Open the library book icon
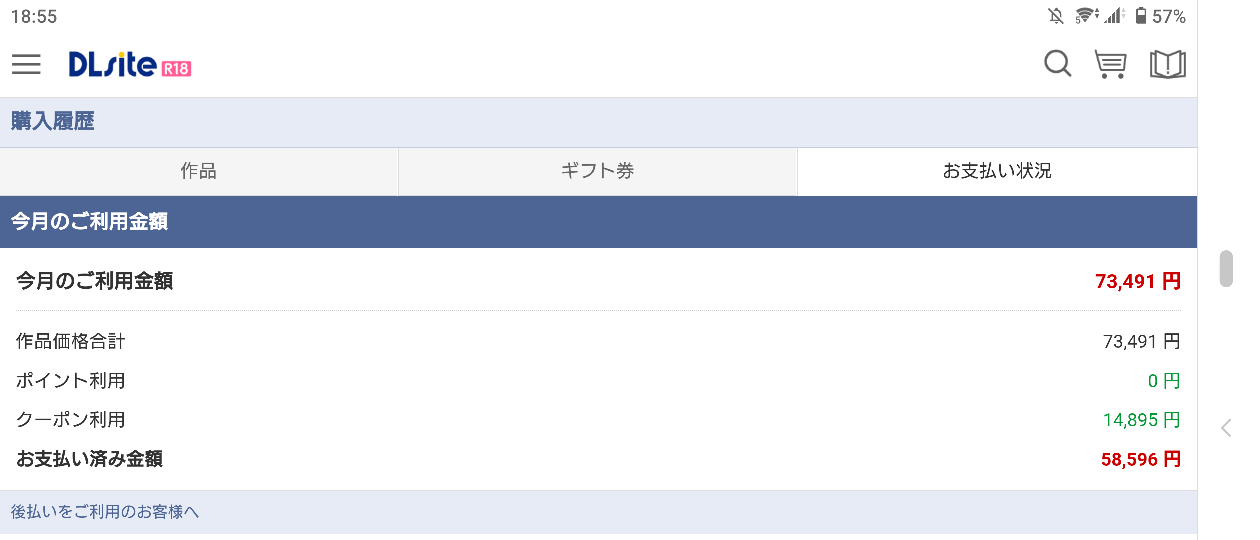 click(x=1168, y=65)
